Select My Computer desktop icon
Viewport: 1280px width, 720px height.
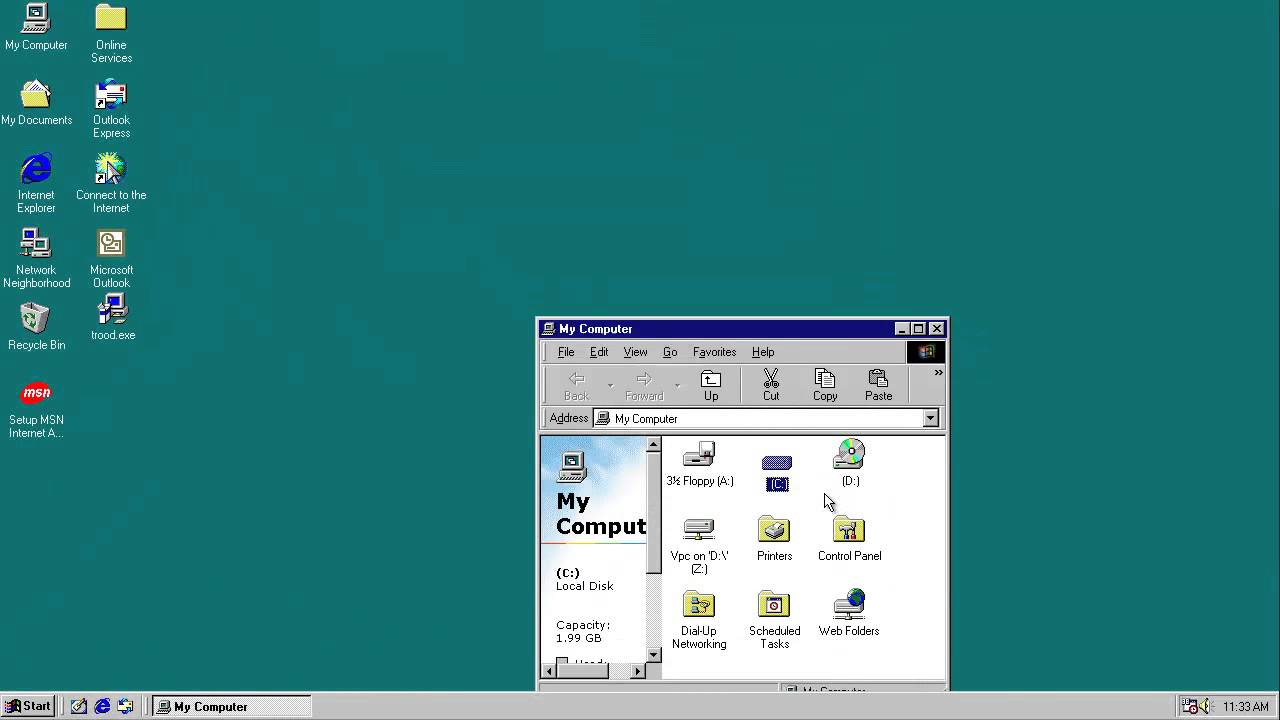pyautogui.click(x=36, y=27)
